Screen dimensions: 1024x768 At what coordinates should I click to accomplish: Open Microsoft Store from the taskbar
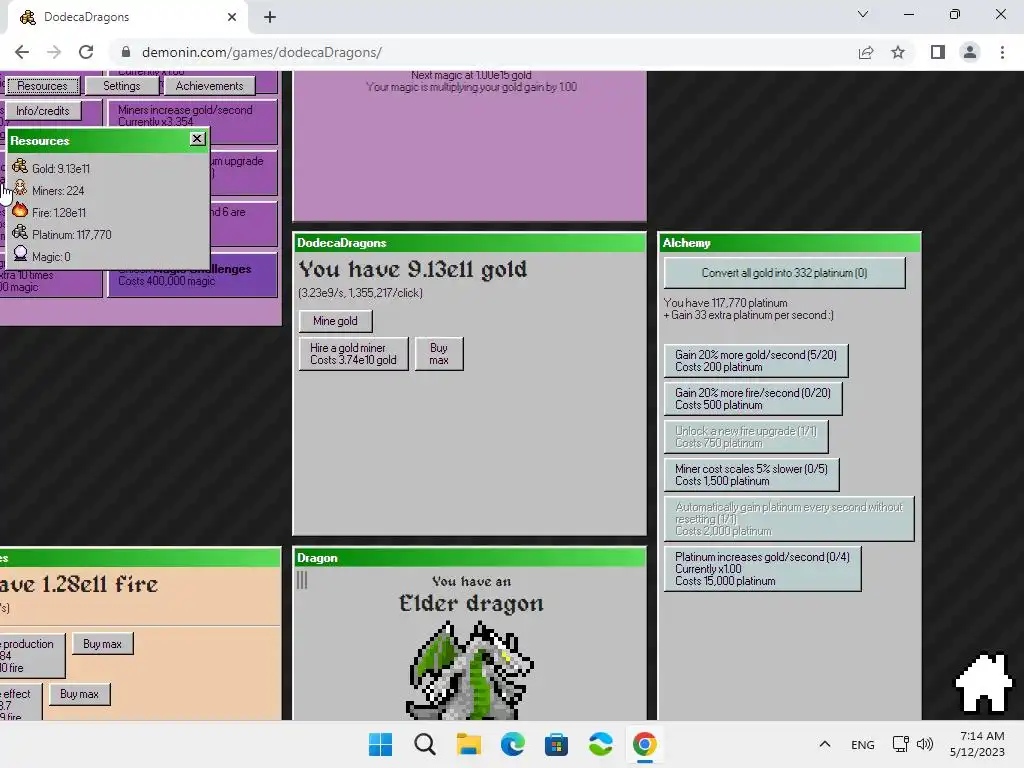tap(556, 744)
